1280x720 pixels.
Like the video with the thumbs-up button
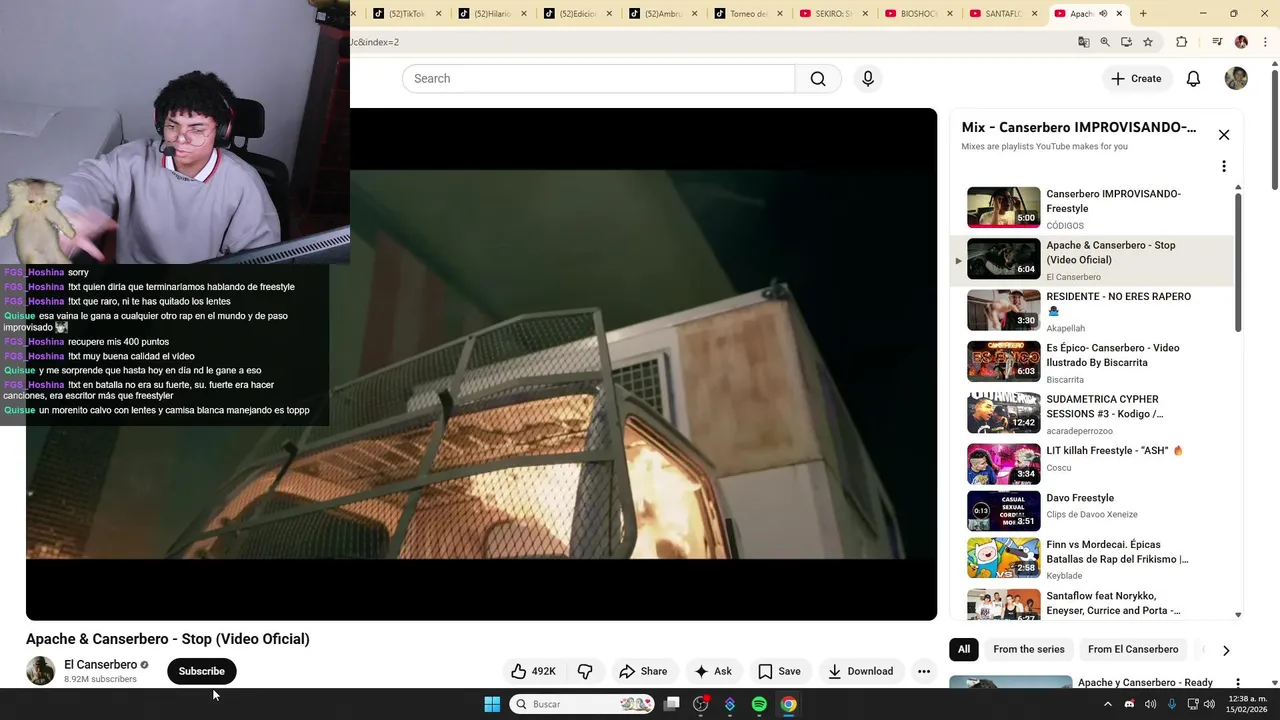tap(534, 671)
